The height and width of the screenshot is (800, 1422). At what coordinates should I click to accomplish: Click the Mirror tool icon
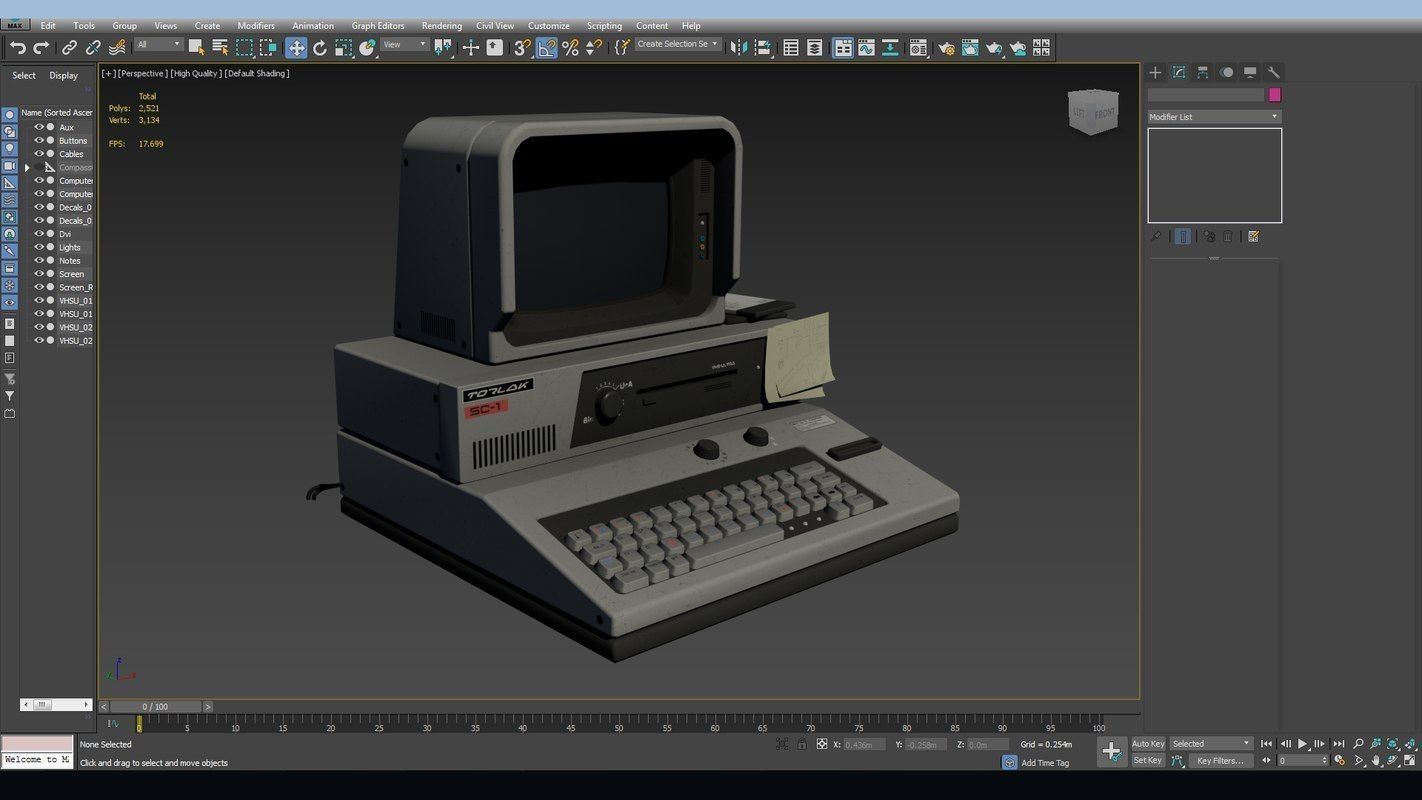(739, 47)
